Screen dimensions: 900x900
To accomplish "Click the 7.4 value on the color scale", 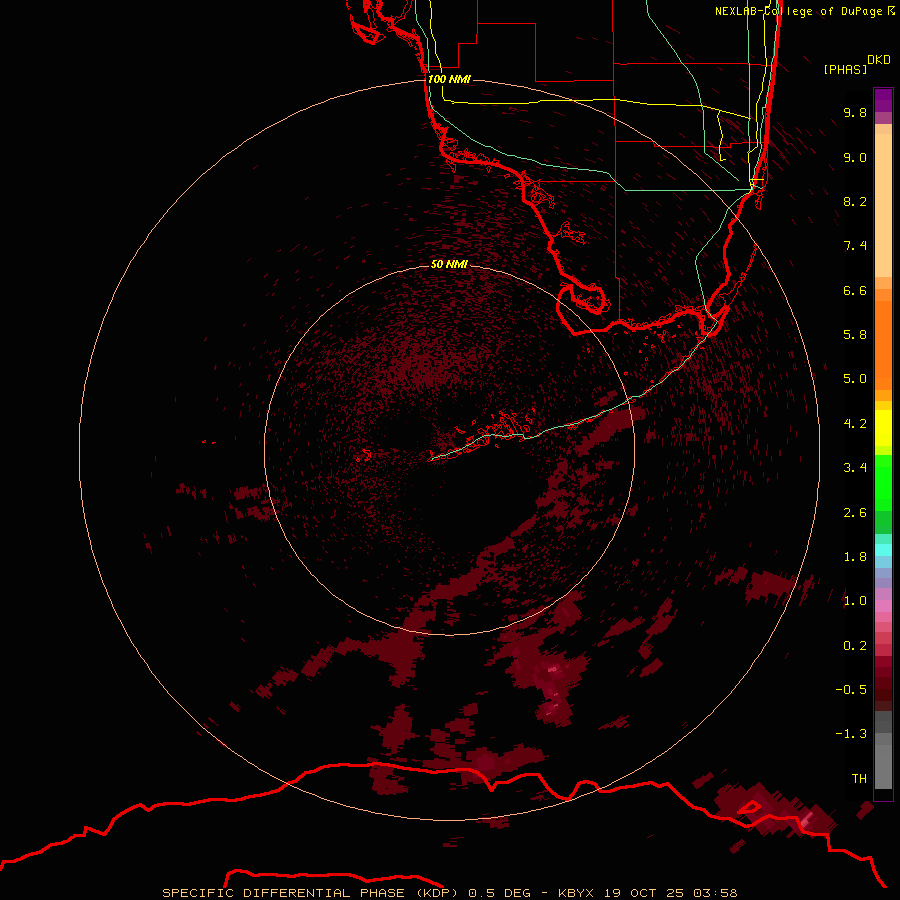I will (x=855, y=246).
